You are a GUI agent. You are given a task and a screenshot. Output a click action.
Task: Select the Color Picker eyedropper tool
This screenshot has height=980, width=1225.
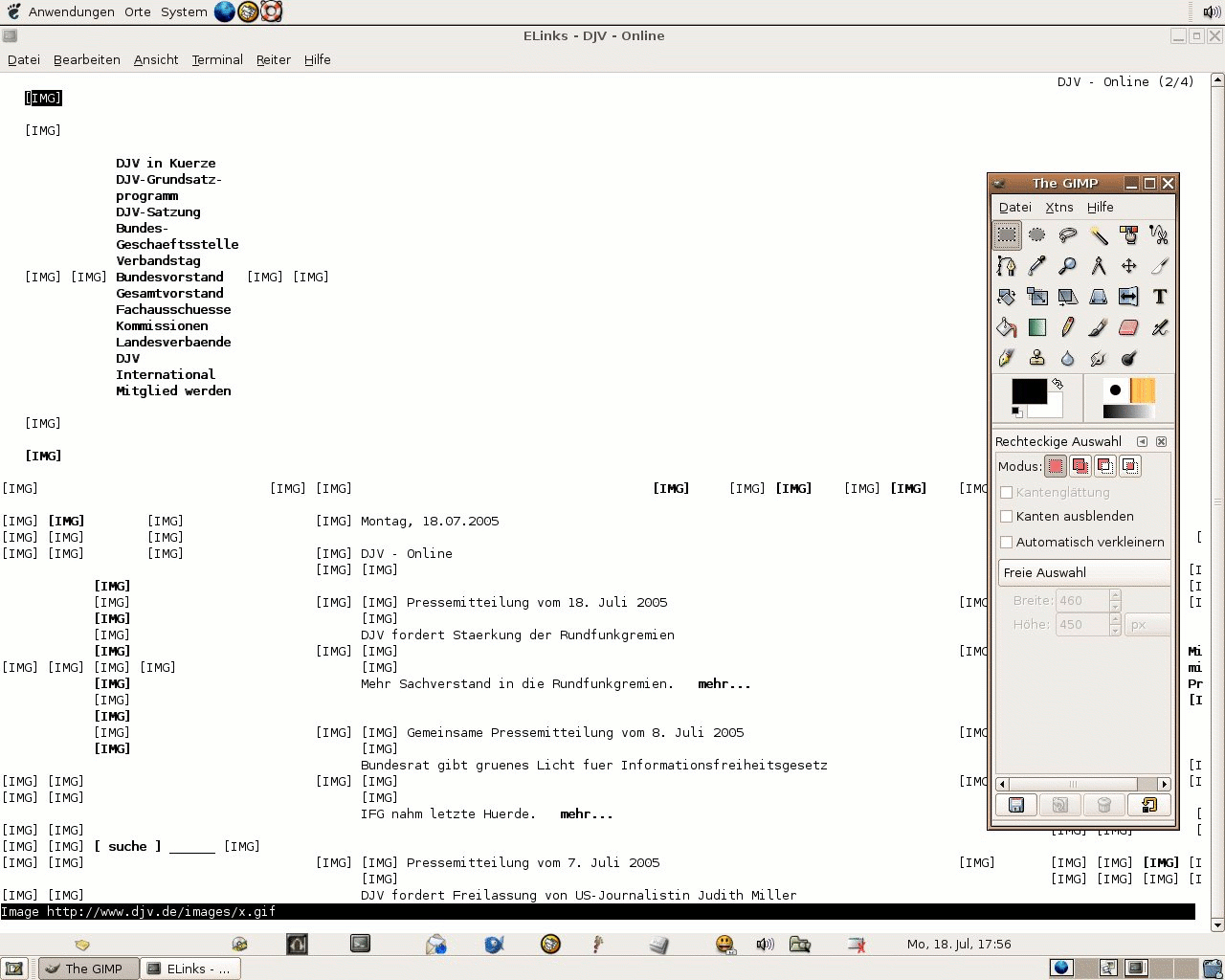[1037, 266]
